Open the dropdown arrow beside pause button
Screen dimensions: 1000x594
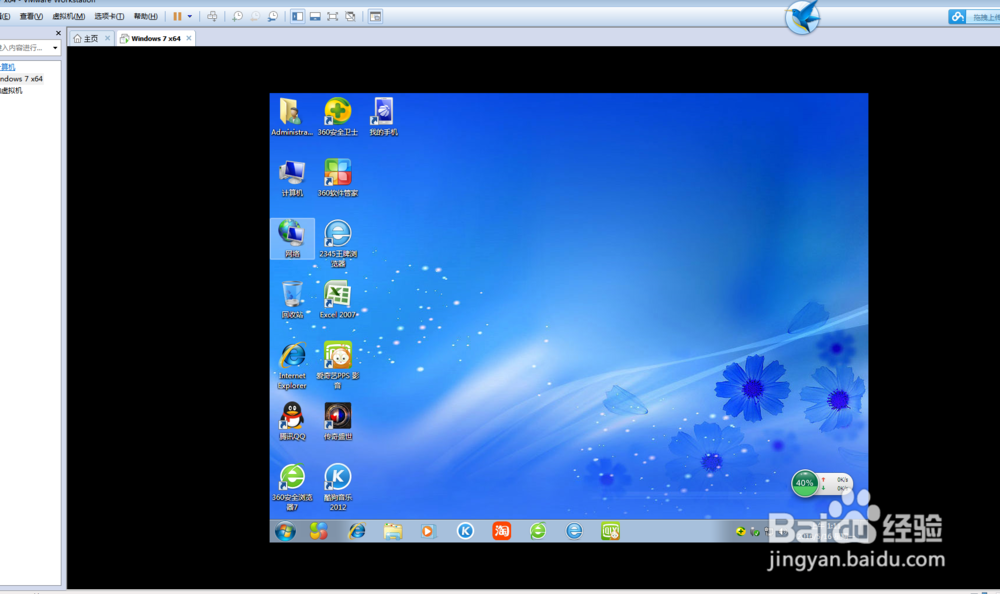189,17
